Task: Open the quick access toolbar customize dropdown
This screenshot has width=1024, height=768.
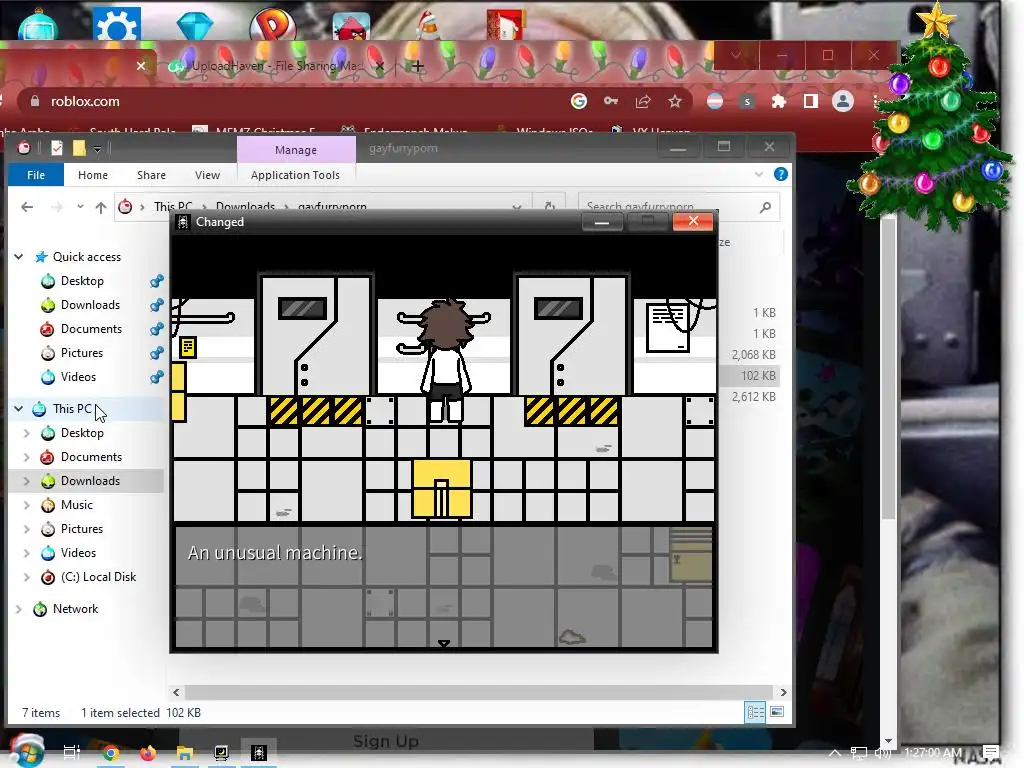Action: pyautogui.click(x=97, y=150)
